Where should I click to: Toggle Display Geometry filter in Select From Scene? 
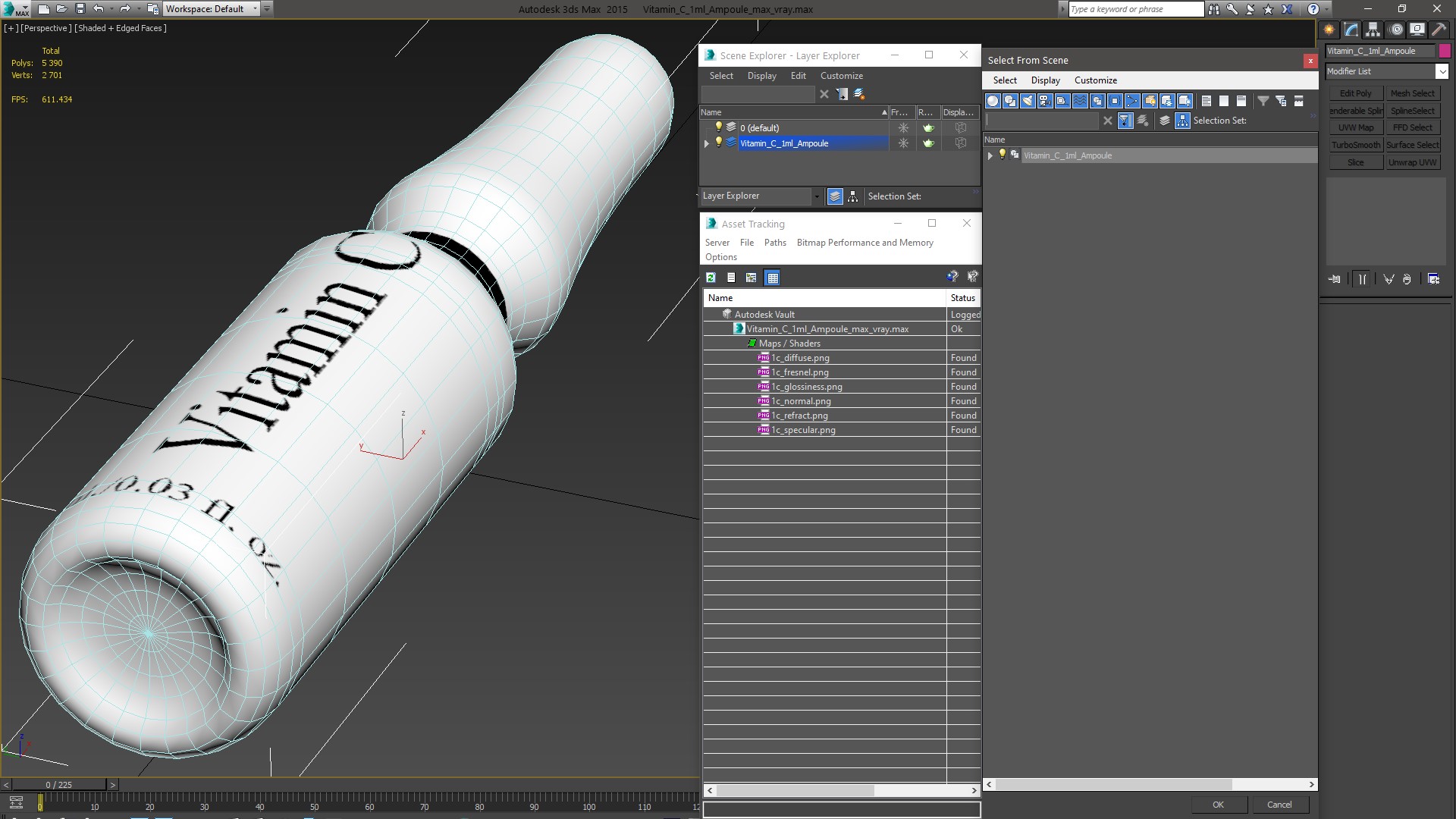pyautogui.click(x=993, y=101)
